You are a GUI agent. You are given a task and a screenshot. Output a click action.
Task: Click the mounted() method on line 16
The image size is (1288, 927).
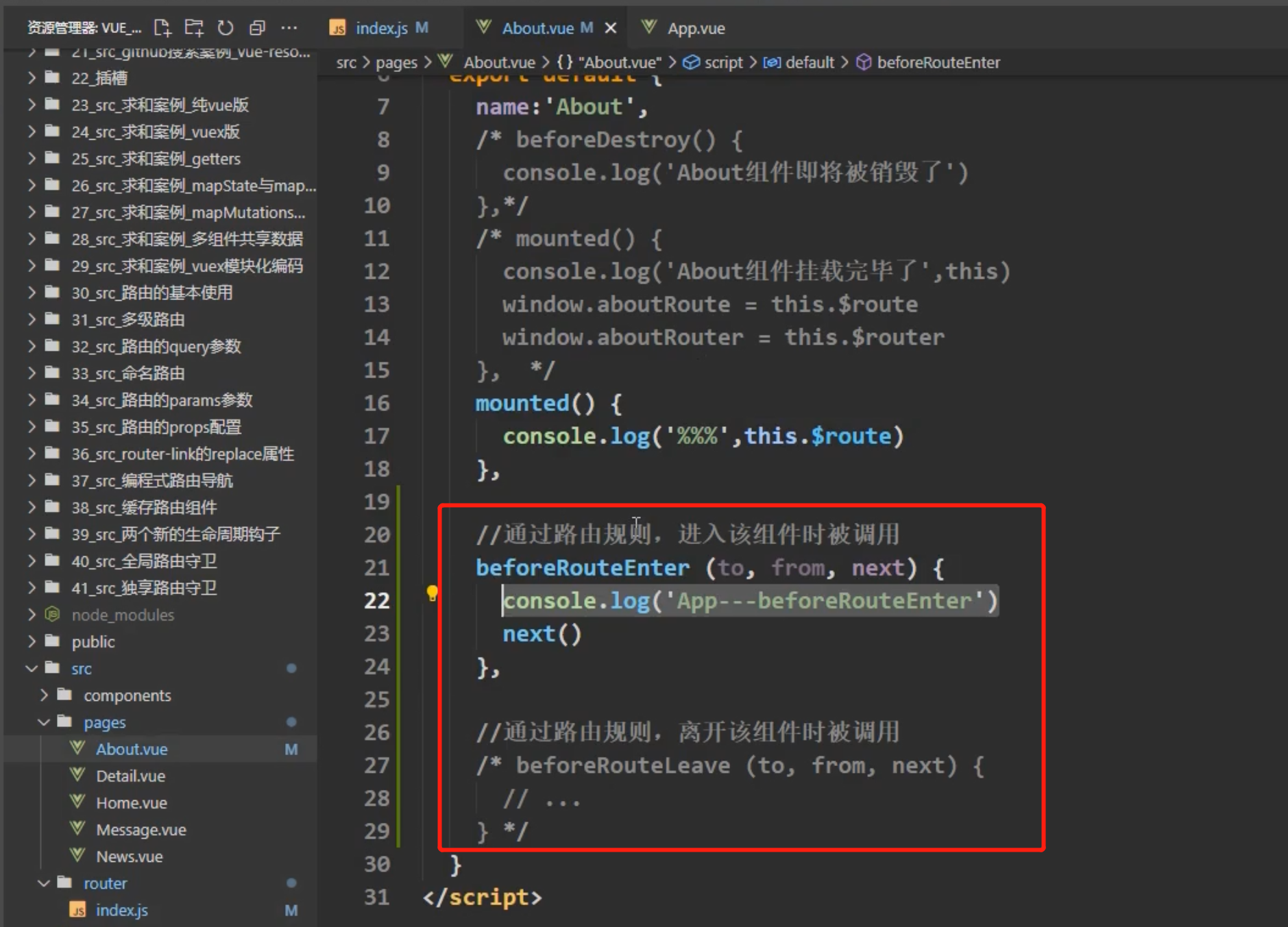[x=535, y=404]
